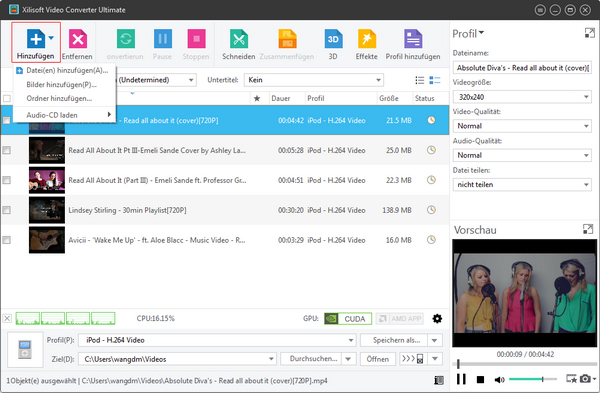The width and height of the screenshot is (600, 393).
Task: Adjust the preview volume slider
Action: (x=533, y=379)
